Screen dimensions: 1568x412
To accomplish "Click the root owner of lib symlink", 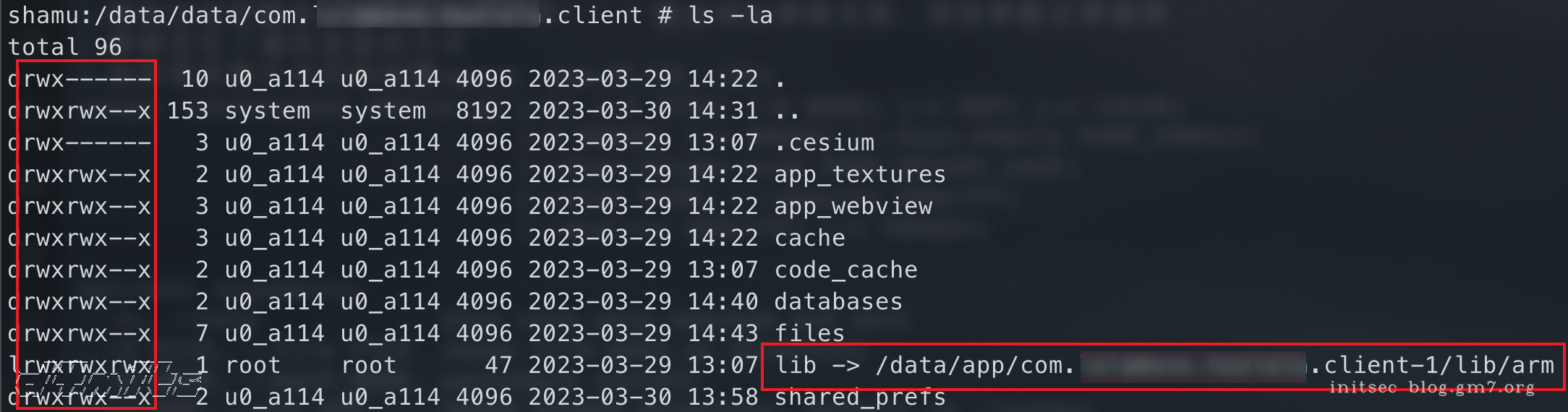I will coord(252,366).
